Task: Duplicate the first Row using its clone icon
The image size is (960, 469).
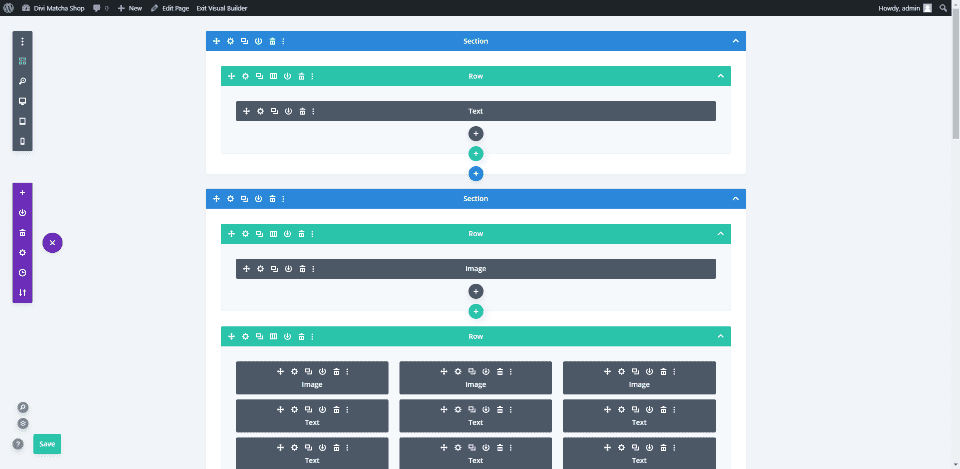Action: (260, 76)
